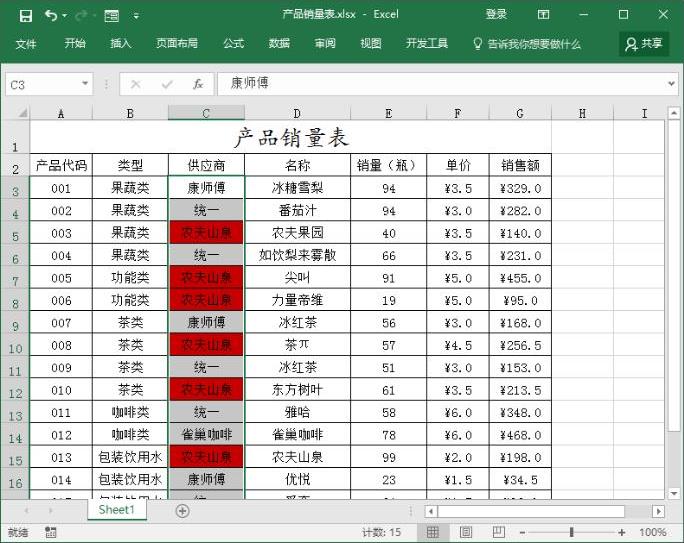Click the next sheet navigation arrow
Image resolution: width=684 pixels, height=543 pixels.
[51, 510]
